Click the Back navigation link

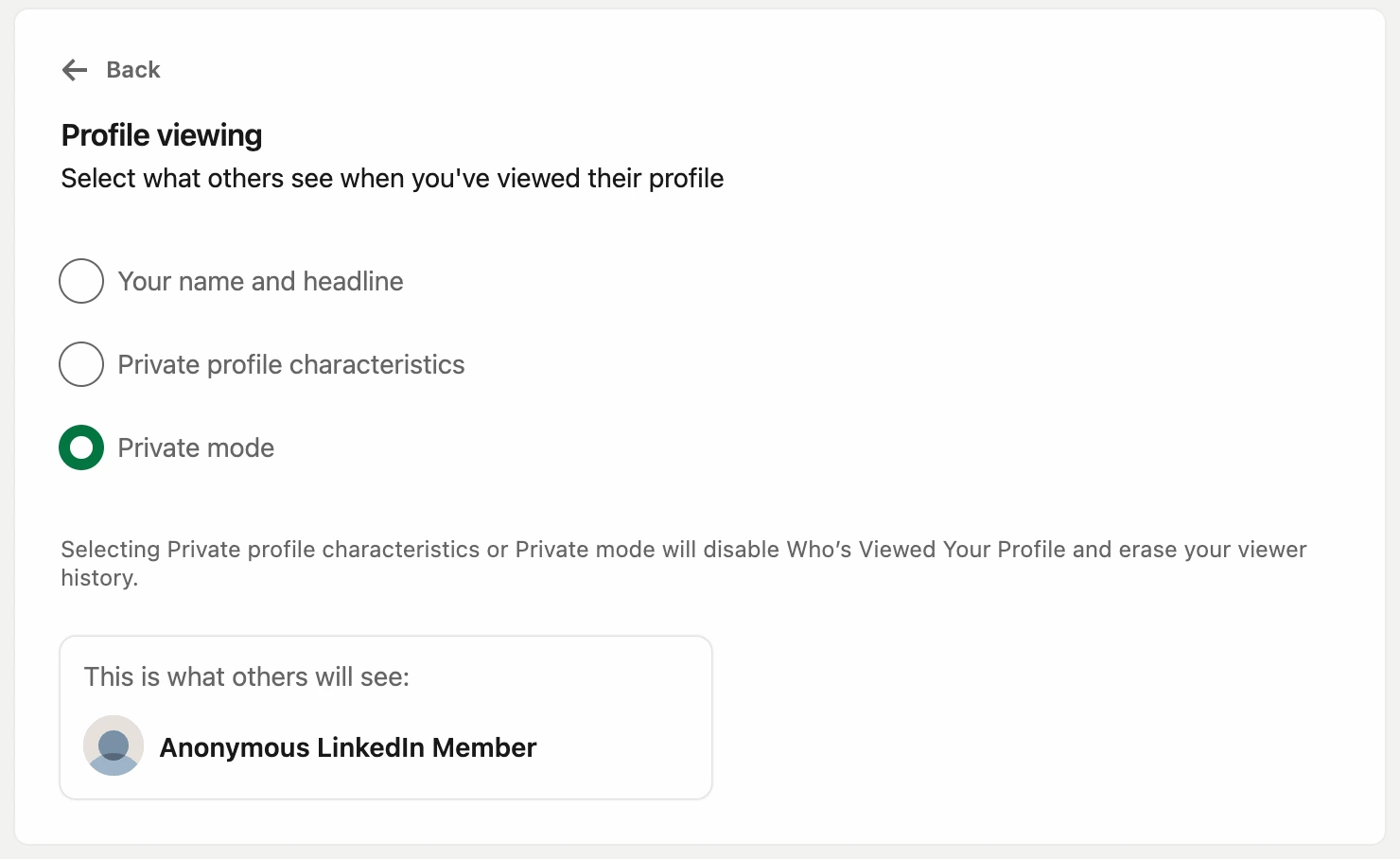[132, 69]
